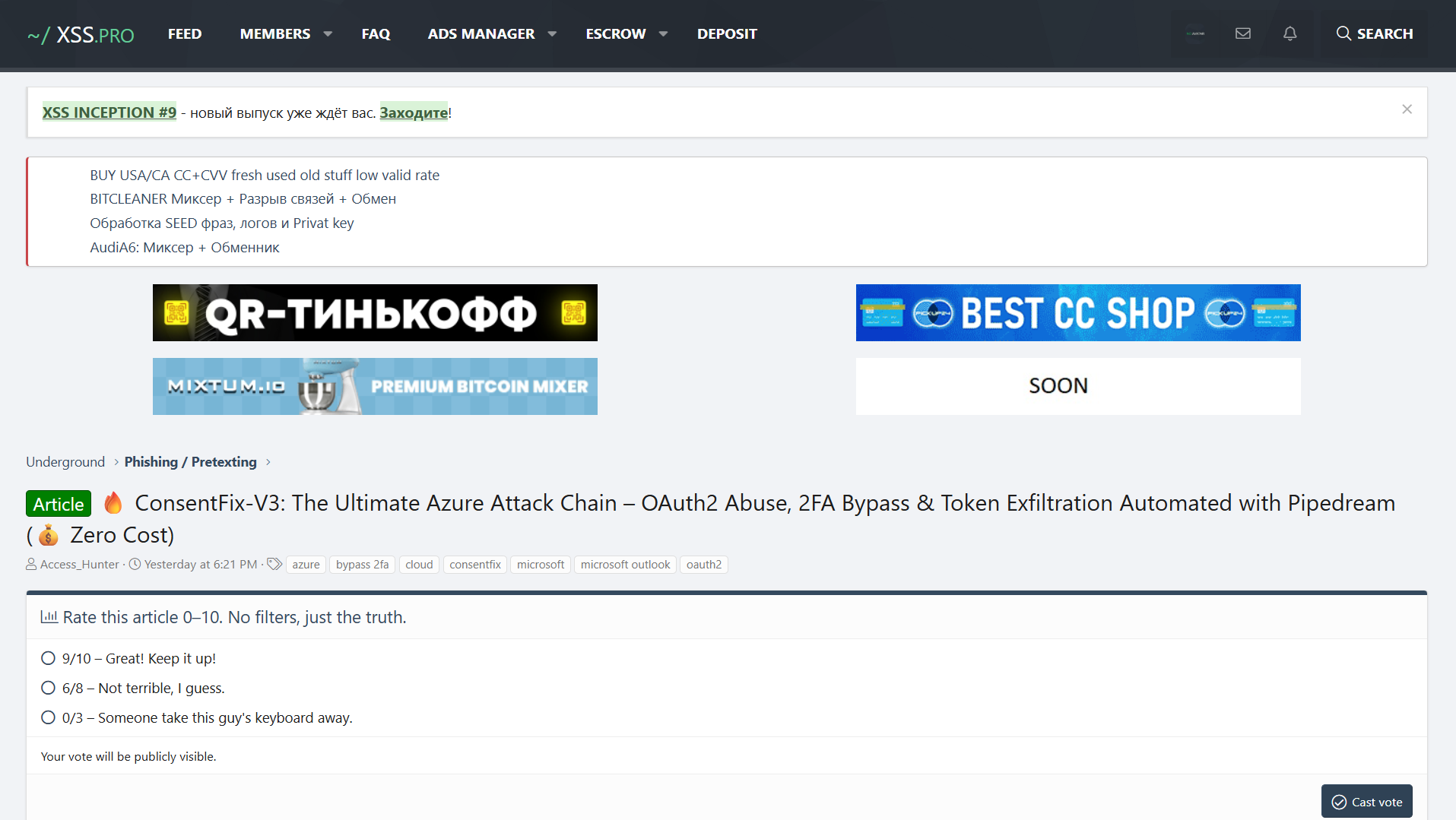Select the 0/3 poll option
Screen dimensions: 1456x820
coord(49,717)
